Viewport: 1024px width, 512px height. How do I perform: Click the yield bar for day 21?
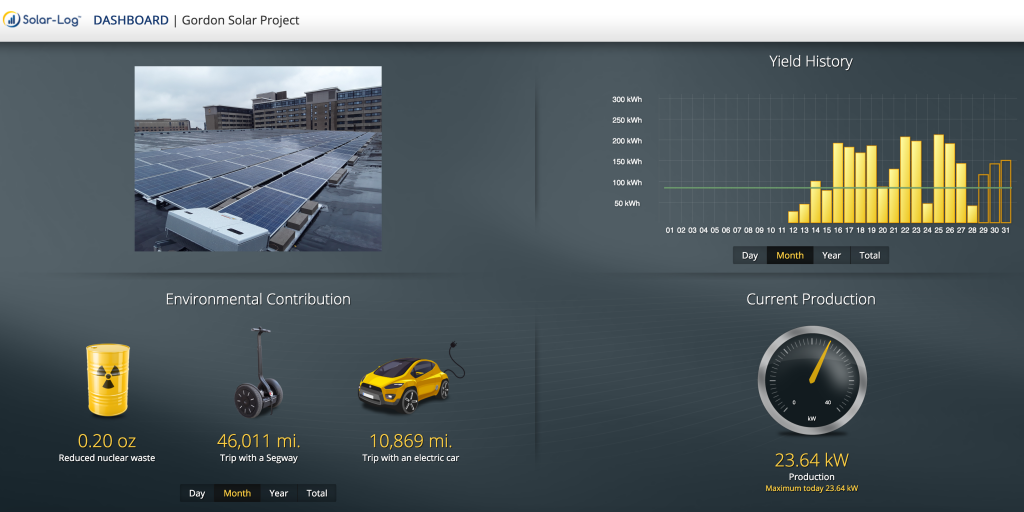893,196
